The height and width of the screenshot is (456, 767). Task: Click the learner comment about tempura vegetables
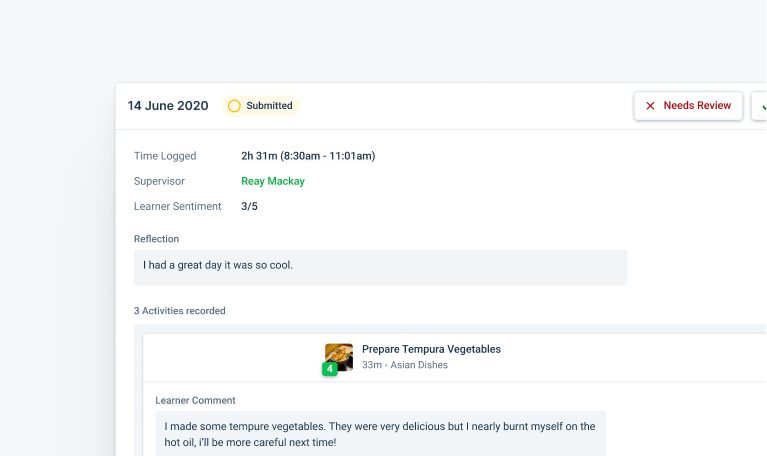pos(380,434)
